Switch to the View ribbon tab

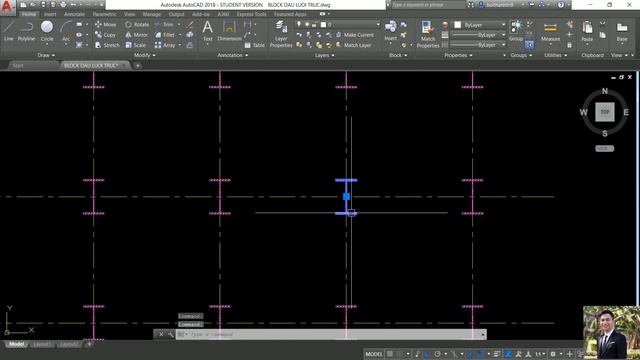click(x=129, y=14)
